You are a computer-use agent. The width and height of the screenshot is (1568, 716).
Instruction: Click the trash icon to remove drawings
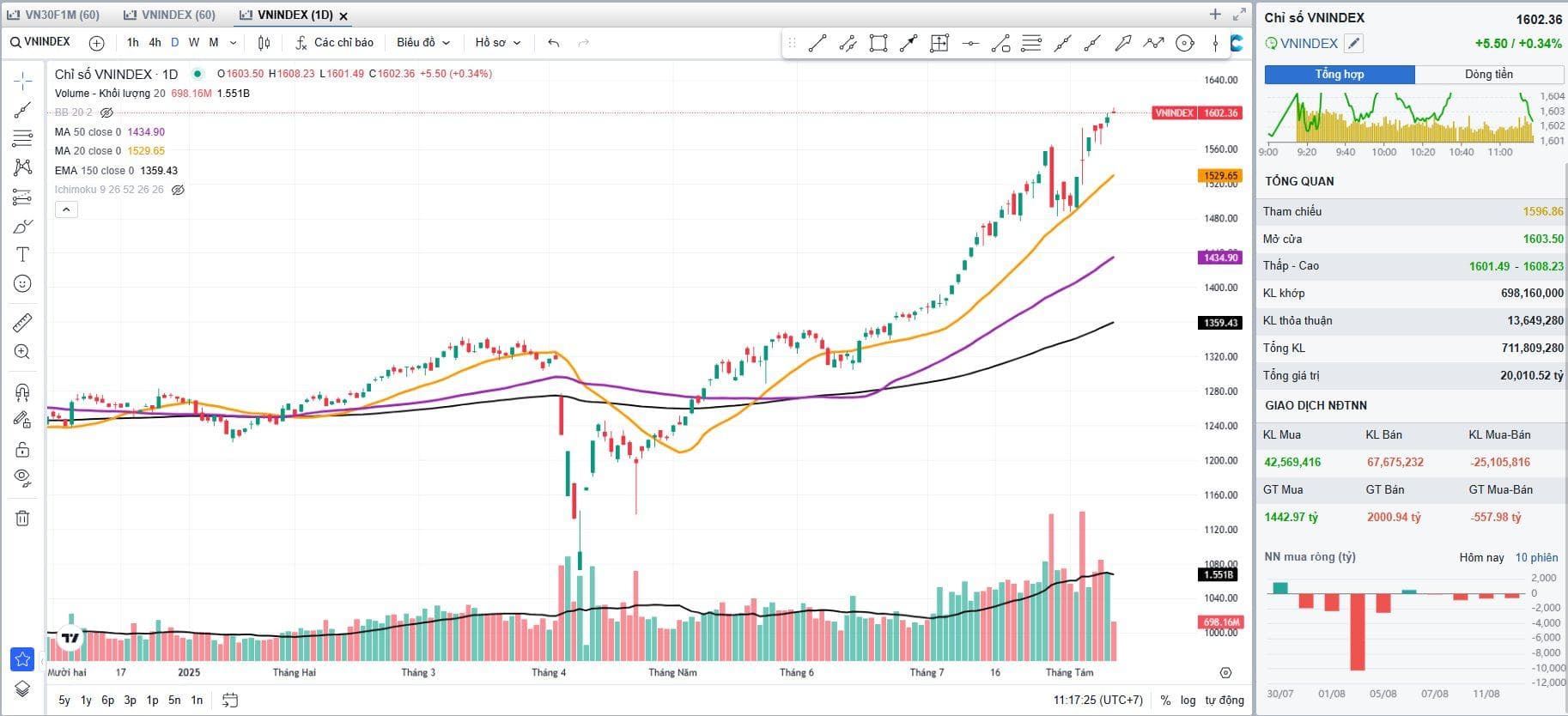(22, 518)
